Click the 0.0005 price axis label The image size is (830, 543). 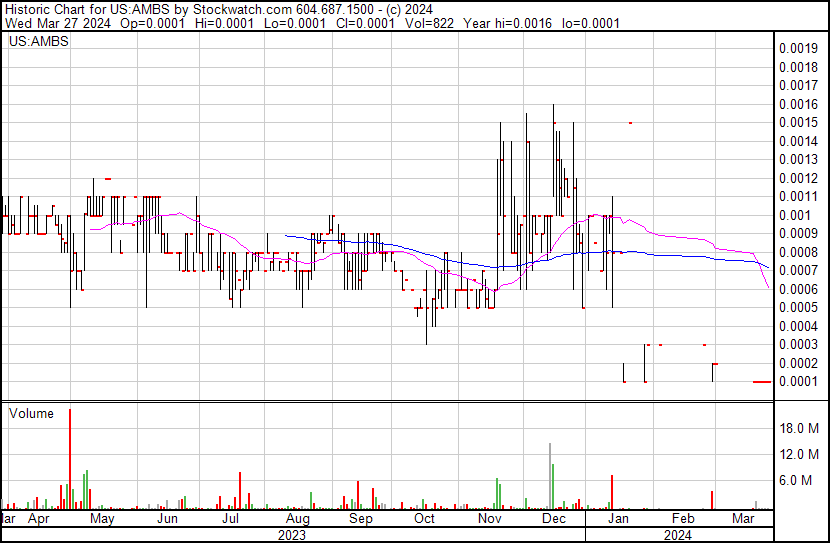[x=798, y=307]
